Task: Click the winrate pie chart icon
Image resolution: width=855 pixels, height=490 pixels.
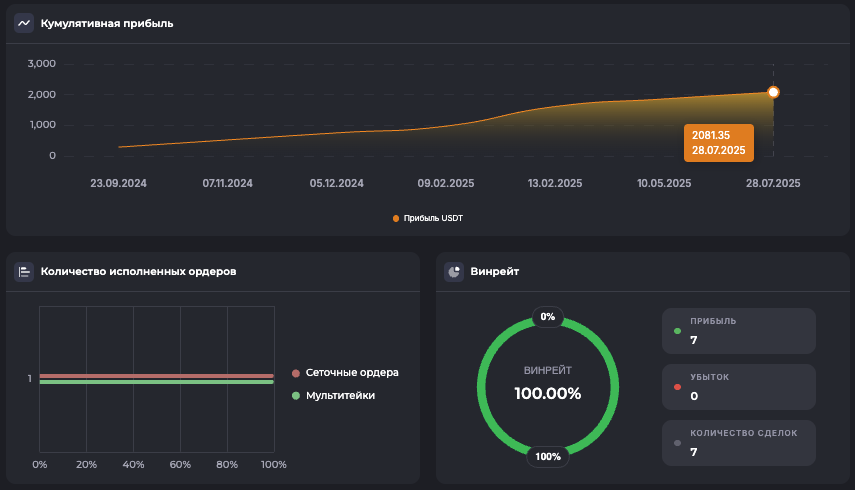Action: 455,271
